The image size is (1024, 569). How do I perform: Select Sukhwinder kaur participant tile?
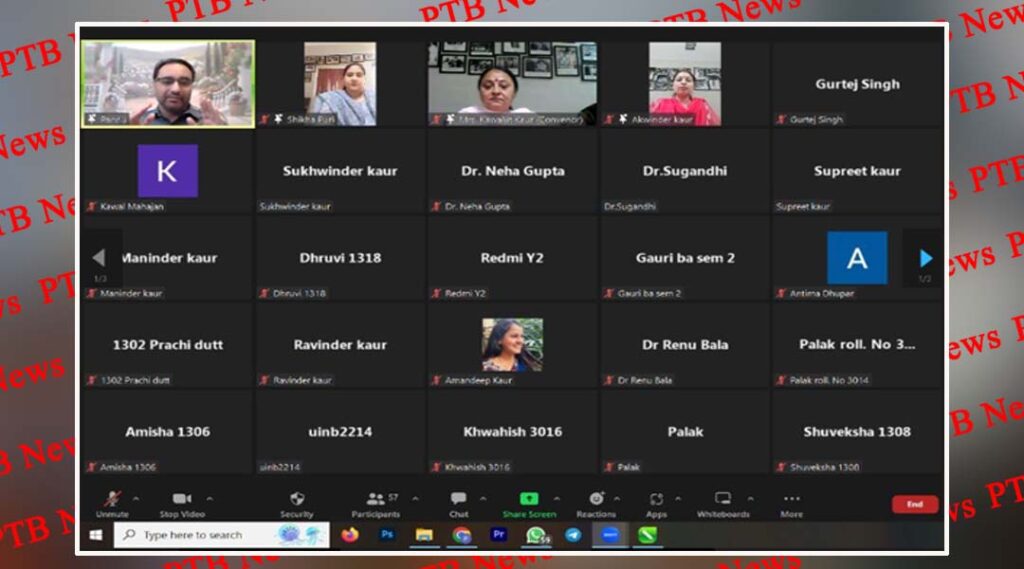[340, 171]
